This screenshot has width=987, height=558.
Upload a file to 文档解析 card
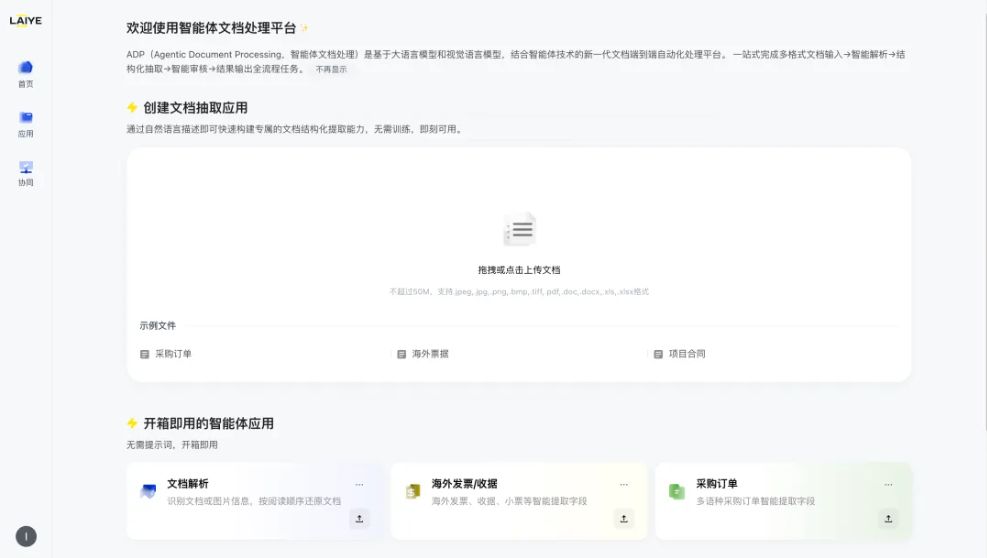point(359,519)
